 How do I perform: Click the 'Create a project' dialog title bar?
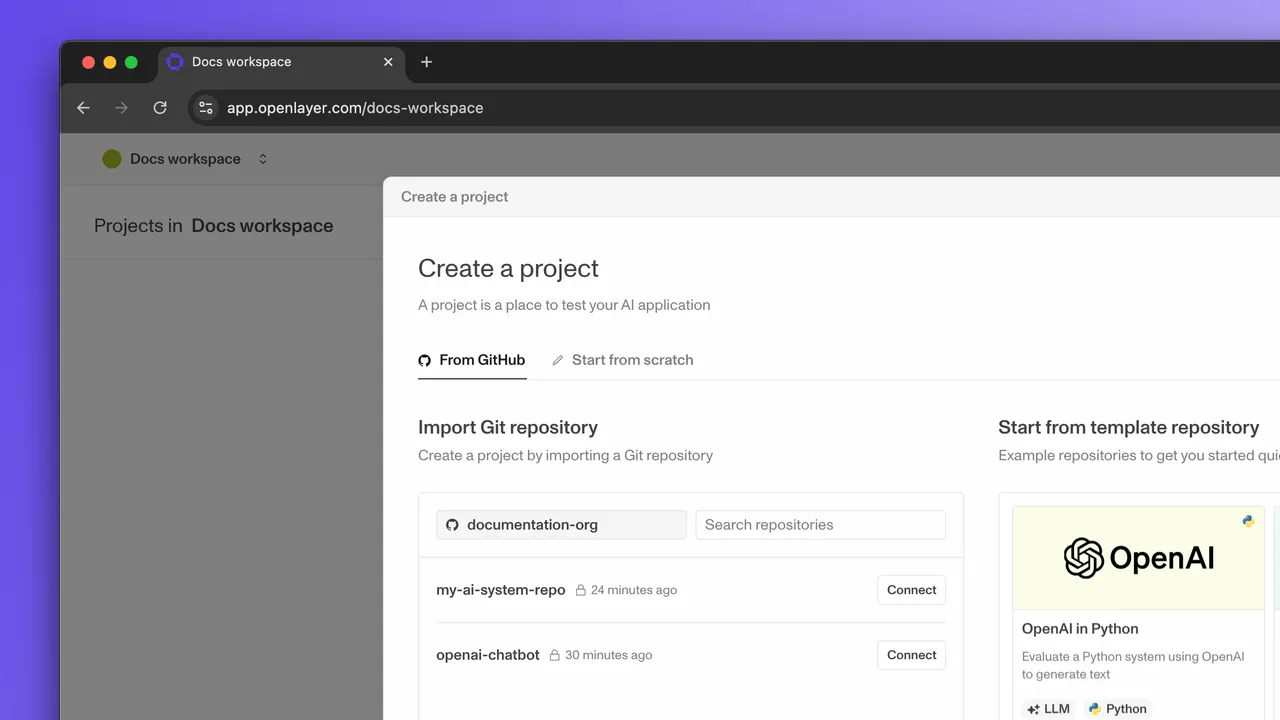pyautogui.click(x=831, y=197)
